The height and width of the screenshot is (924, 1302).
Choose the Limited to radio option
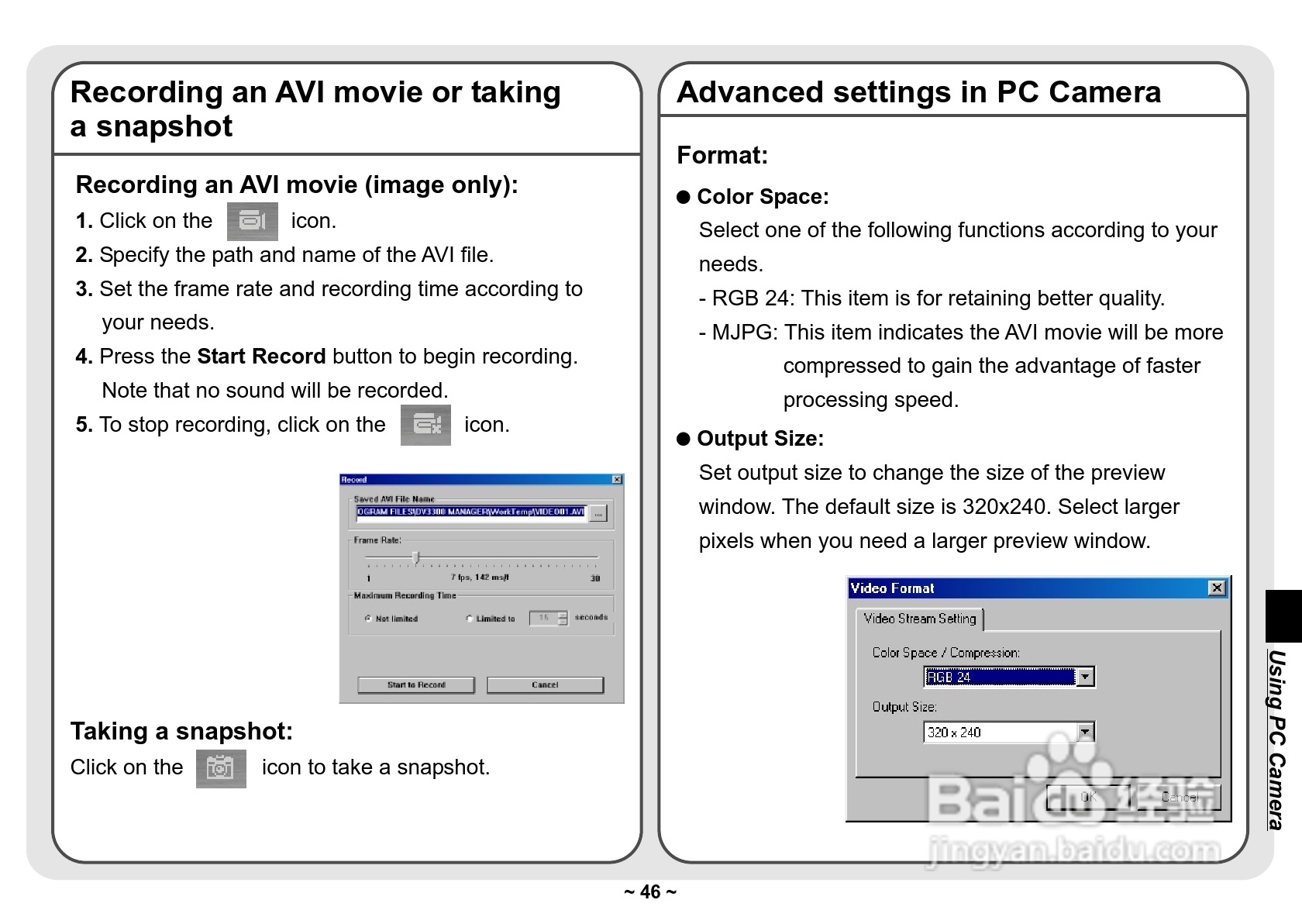click(470, 619)
